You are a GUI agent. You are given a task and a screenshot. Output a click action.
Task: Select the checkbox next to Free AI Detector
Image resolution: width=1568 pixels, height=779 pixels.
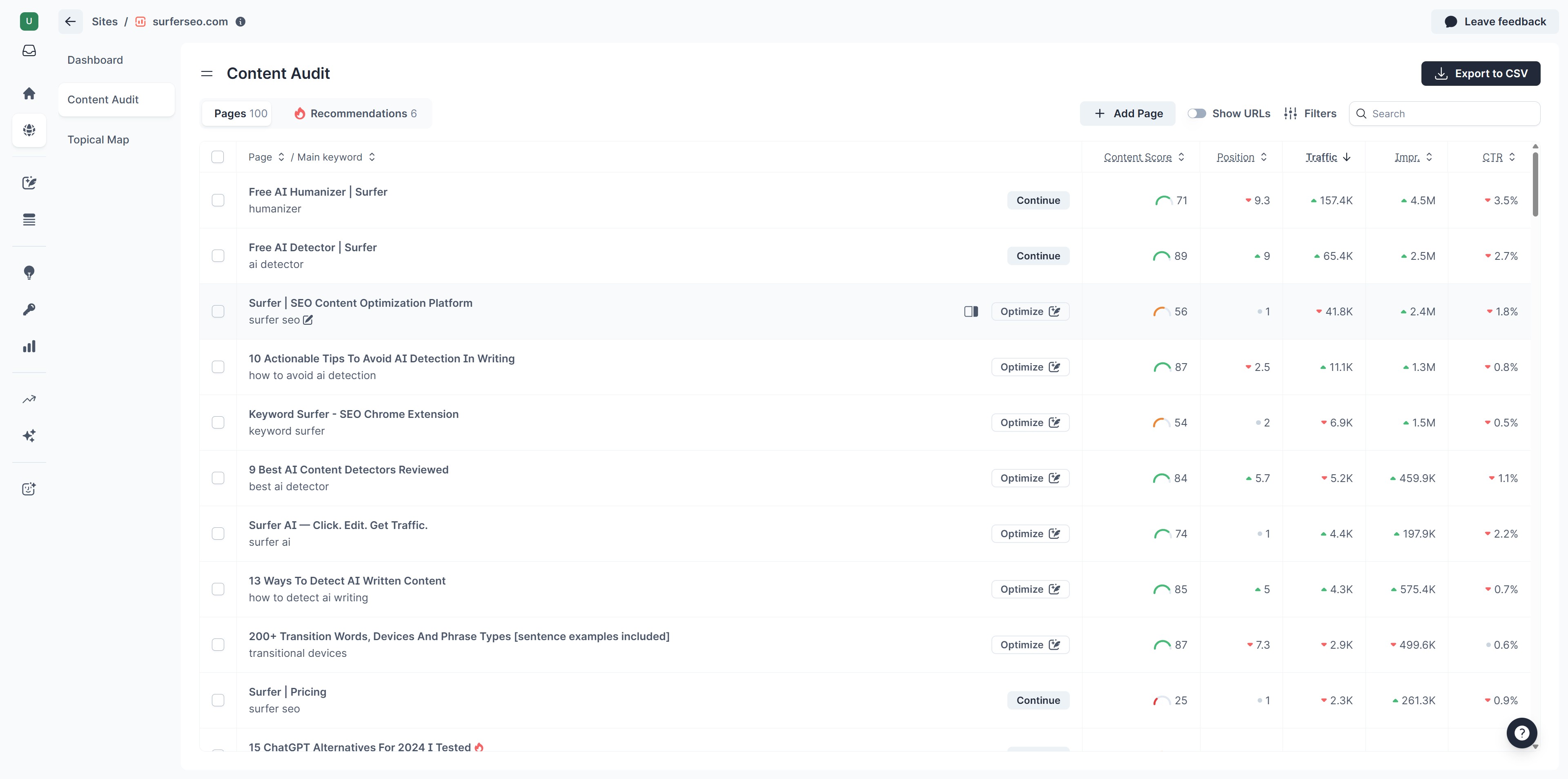[x=218, y=256]
